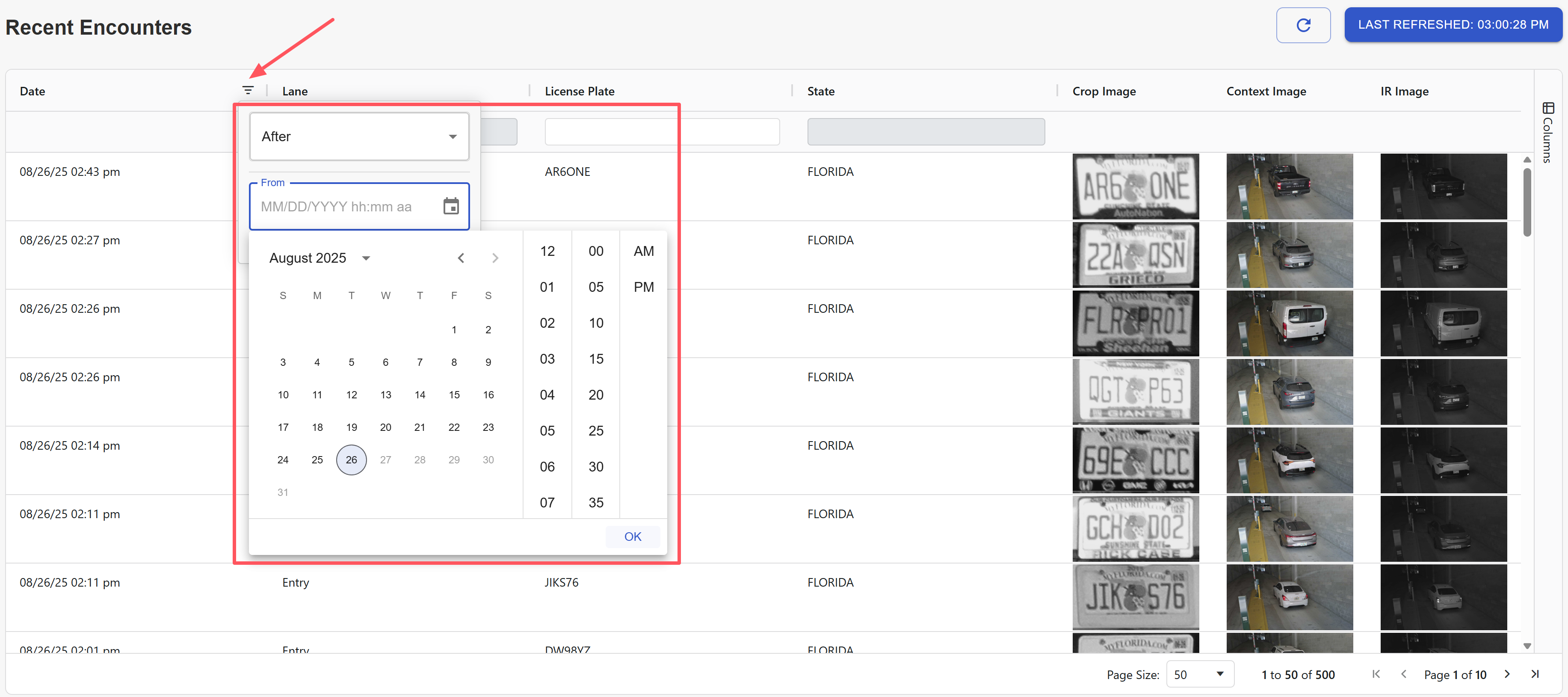
Task: Jump to last page of results
Action: (1535, 674)
